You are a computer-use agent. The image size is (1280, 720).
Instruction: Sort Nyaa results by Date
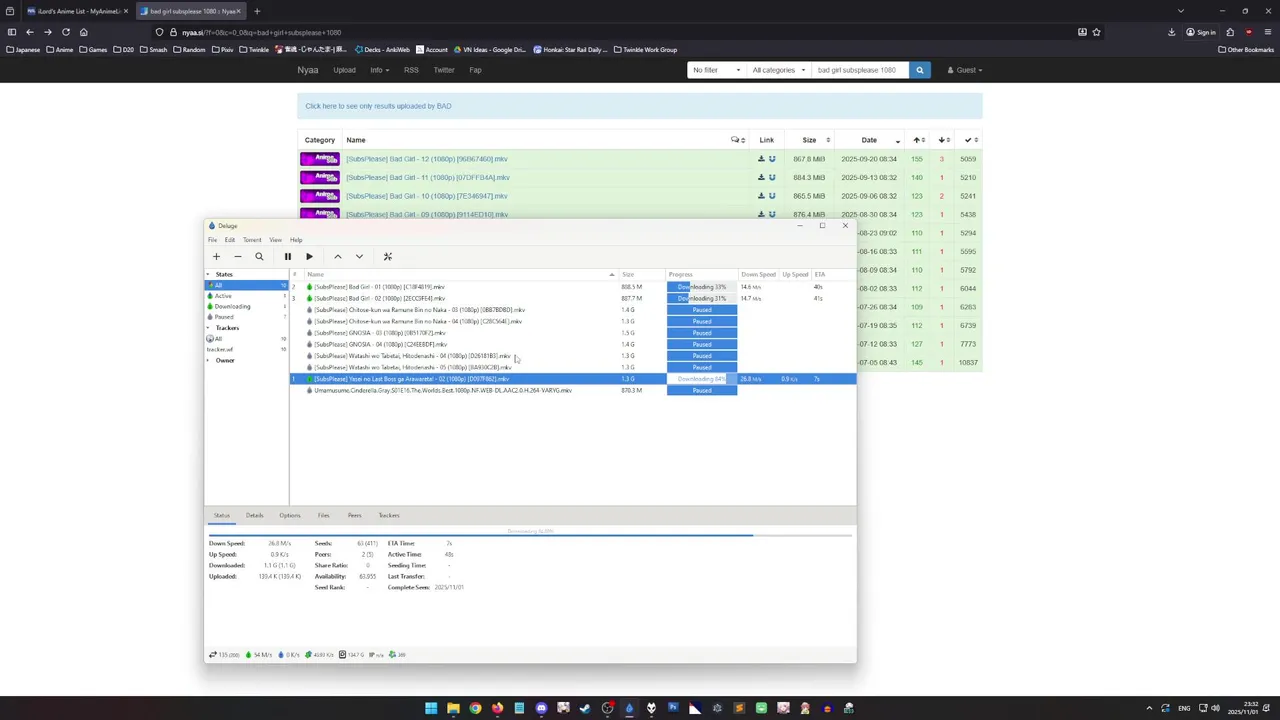(x=869, y=140)
